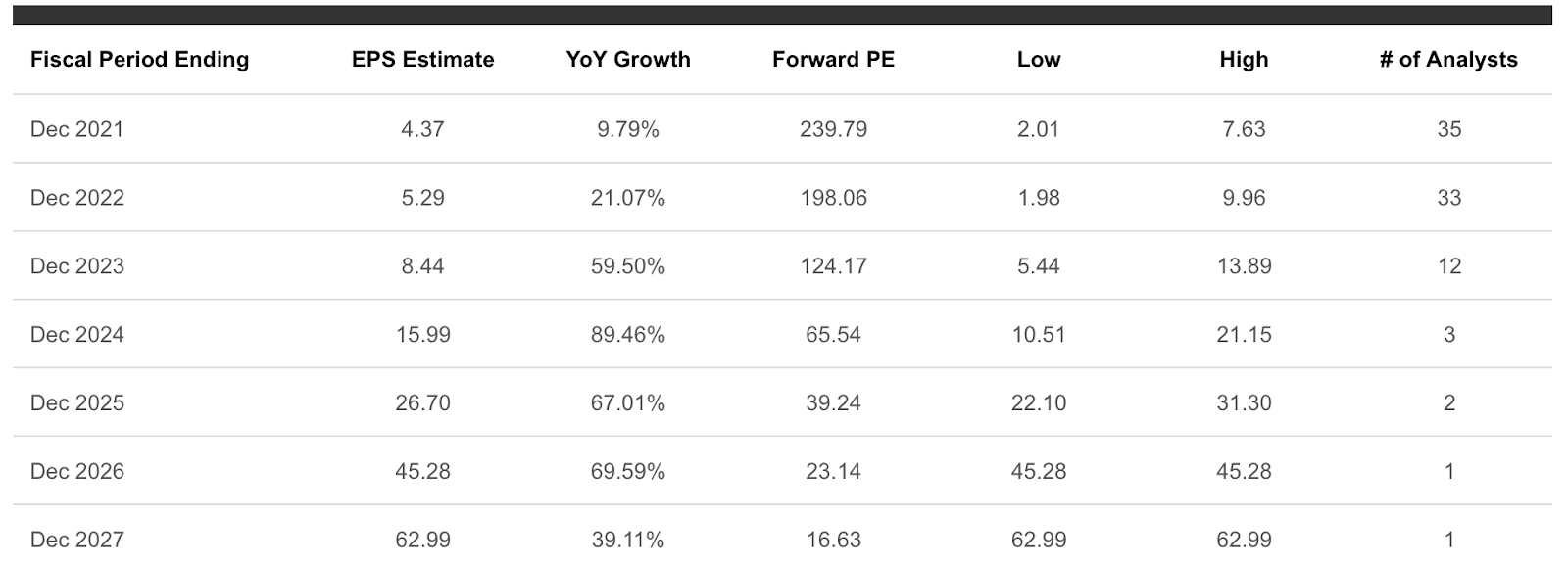Select the Dec 2023 row label
This screenshot has width=1568, height=566.
tap(77, 266)
